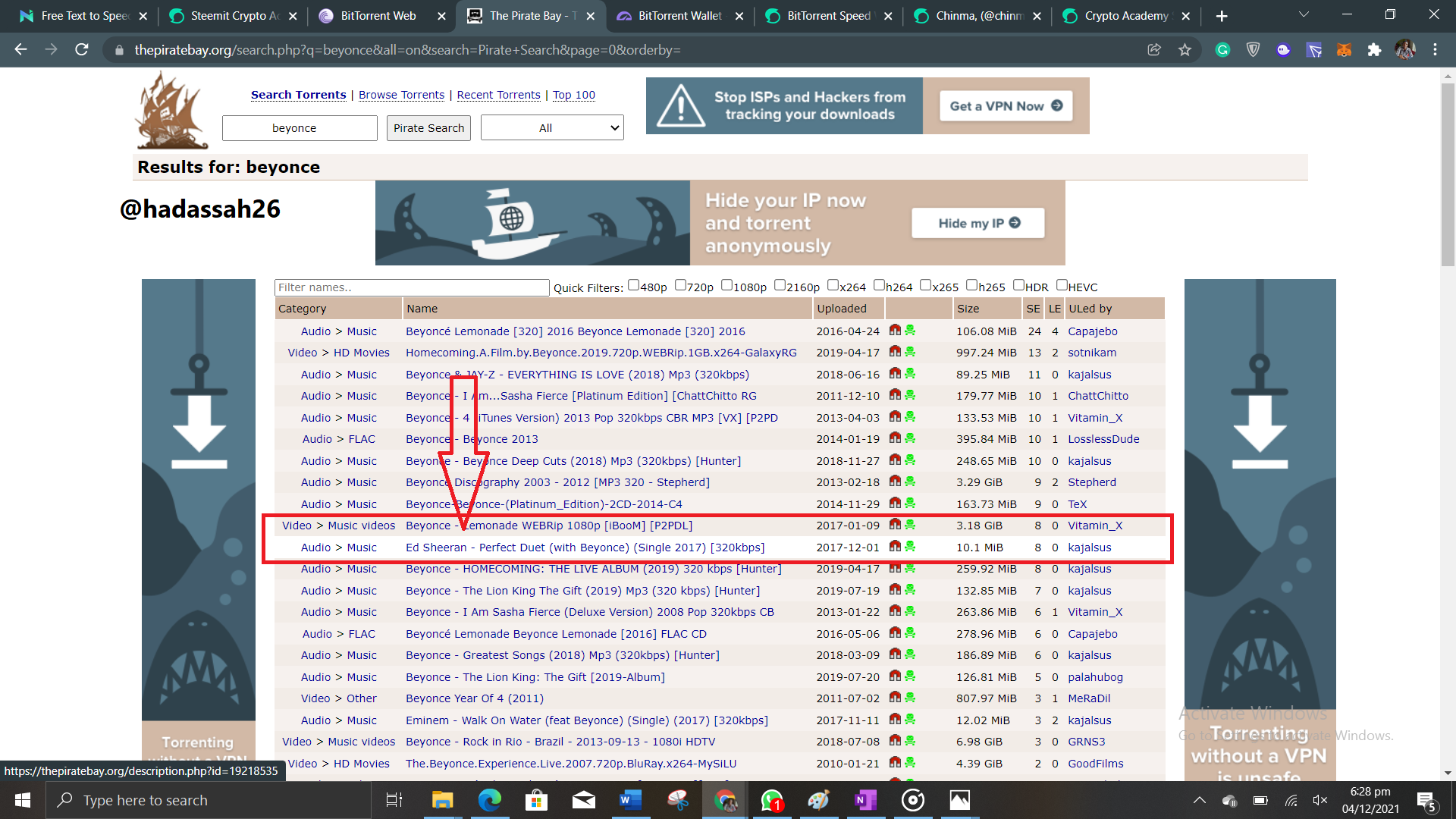Switch to the BitTorrent Speed tab
The height and width of the screenshot is (819, 1456).
pos(828,16)
